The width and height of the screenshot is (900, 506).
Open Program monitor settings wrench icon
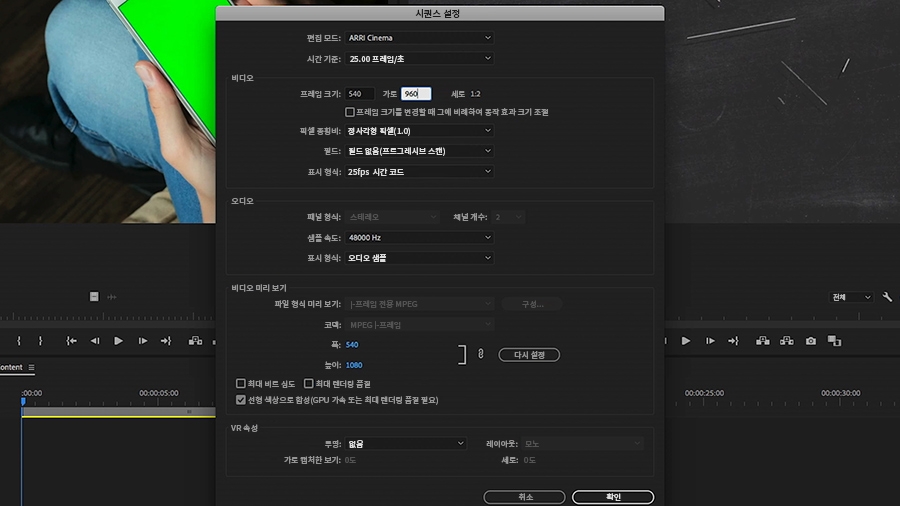point(887,297)
